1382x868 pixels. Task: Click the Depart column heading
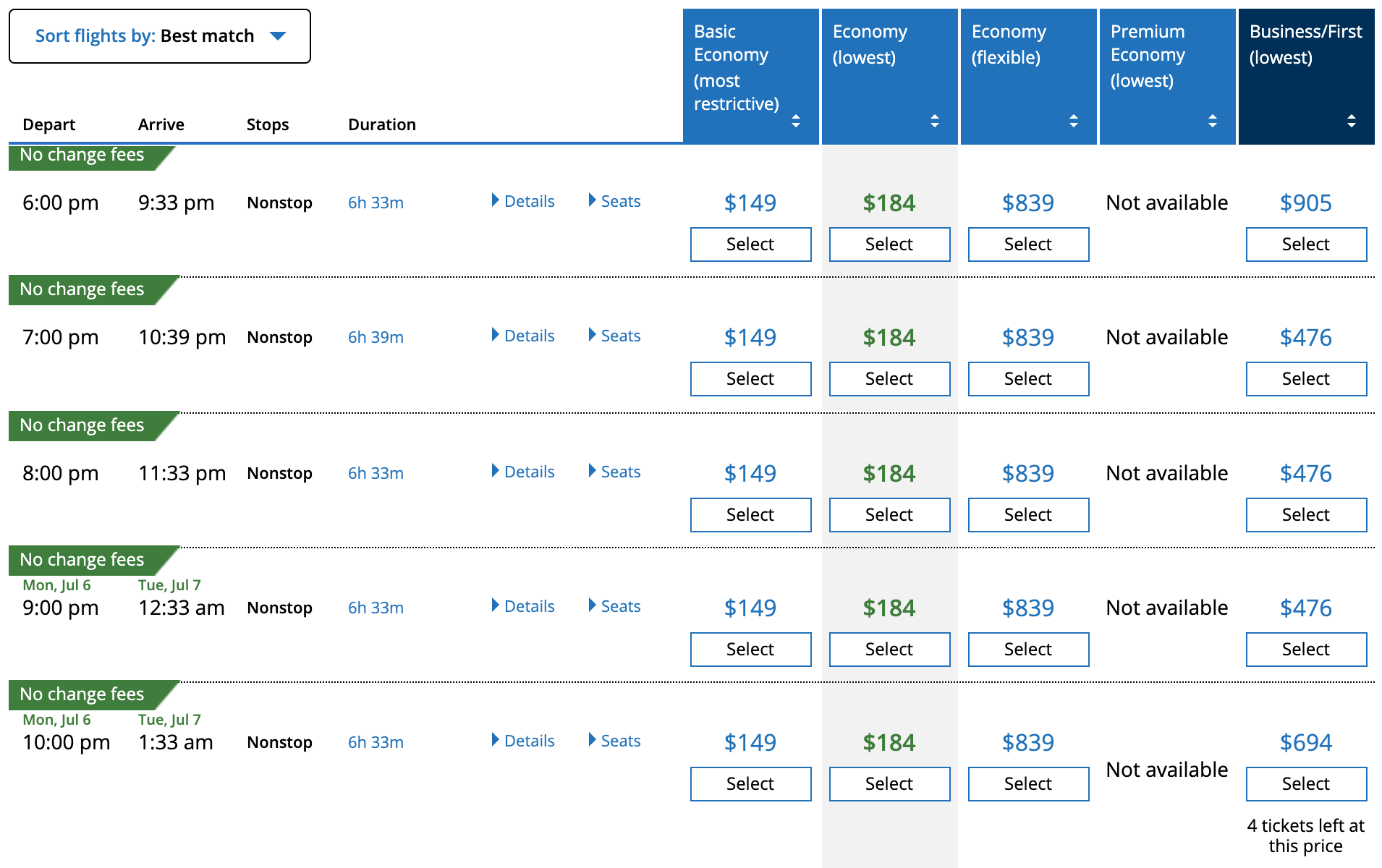(x=48, y=125)
